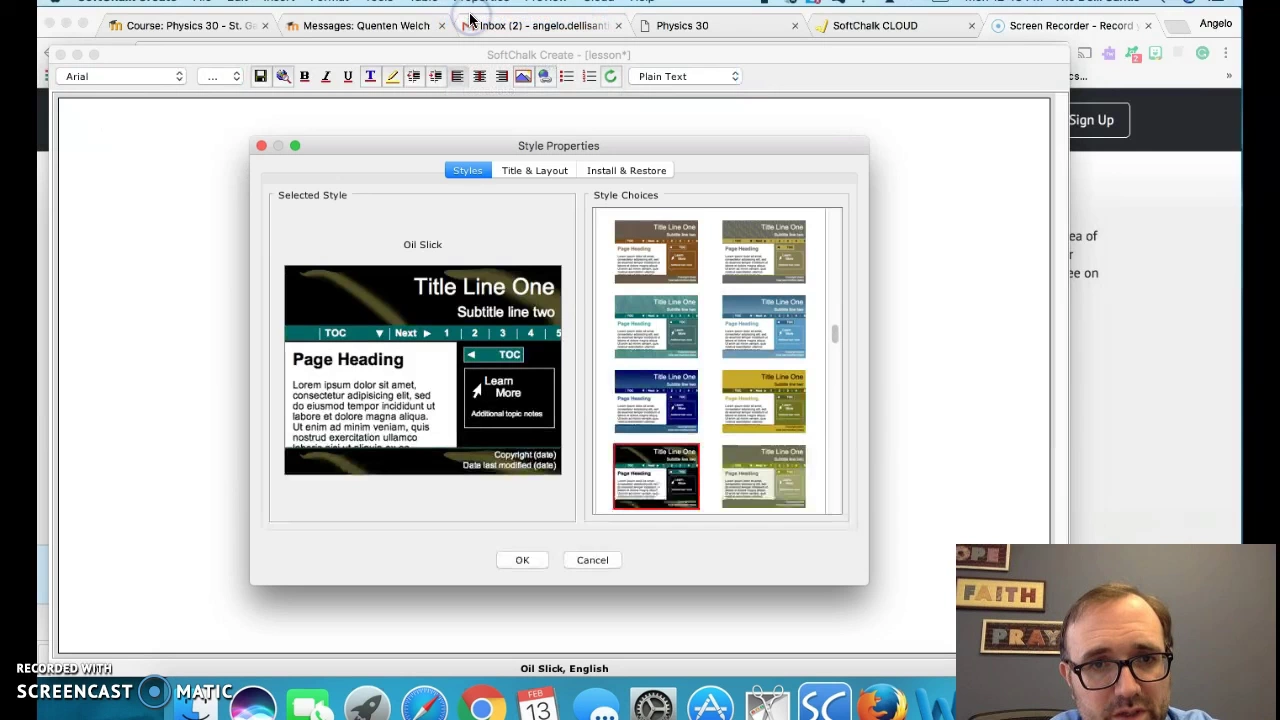Select the highlight color pencil icon
The height and width of the screenshot is (720, 1280).
[x=392, y=76]
